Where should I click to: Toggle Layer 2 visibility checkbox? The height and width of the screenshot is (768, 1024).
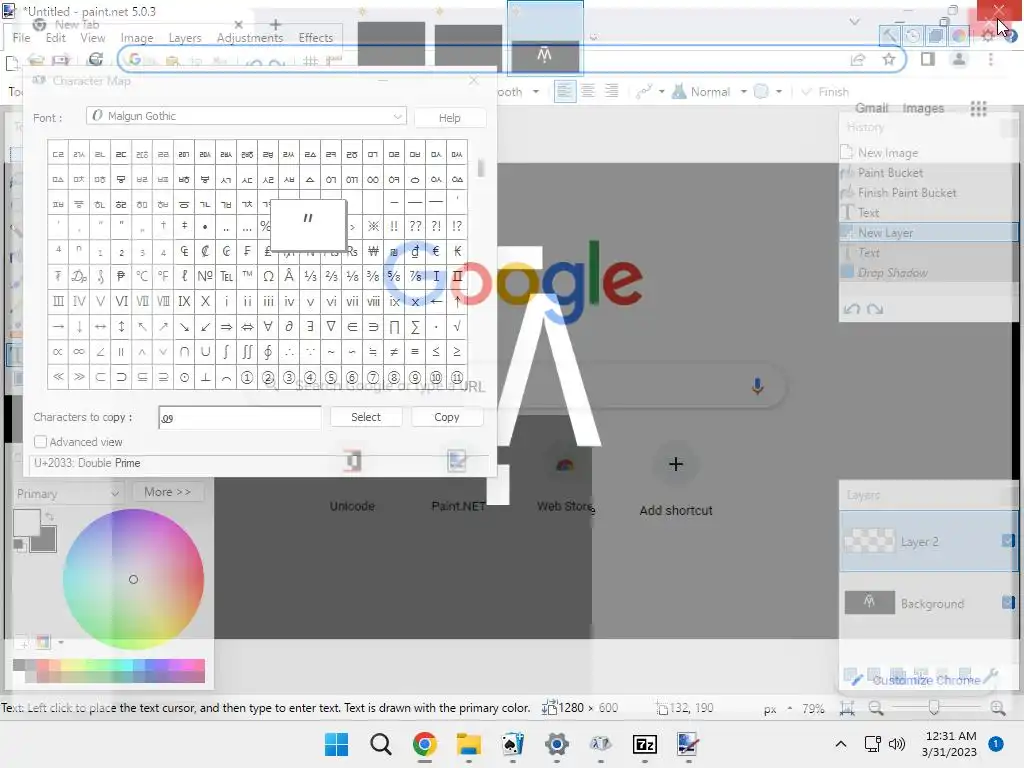click(x=1008, y=541)
